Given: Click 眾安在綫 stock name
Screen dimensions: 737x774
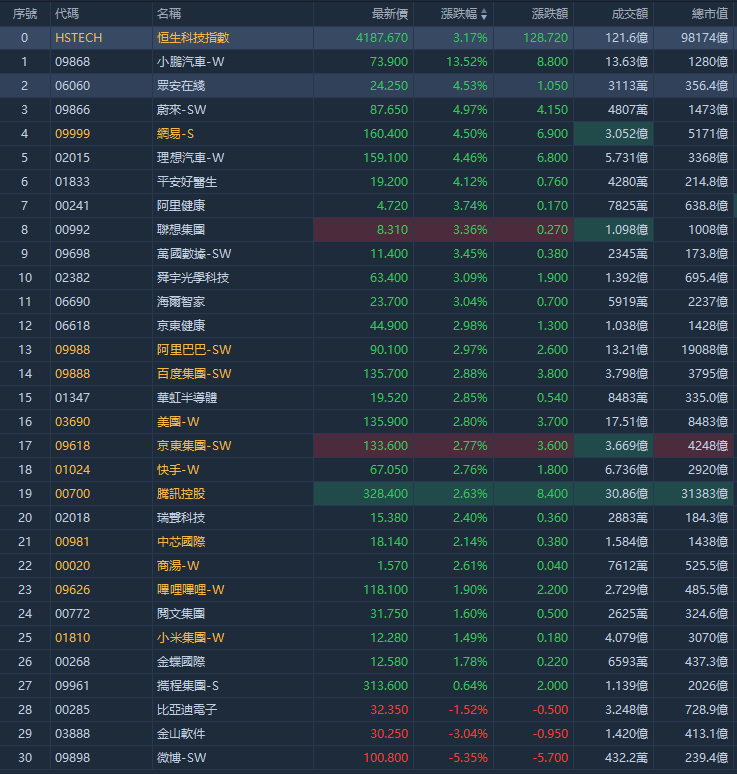Looking at the screenshot, I should point(181,86).
